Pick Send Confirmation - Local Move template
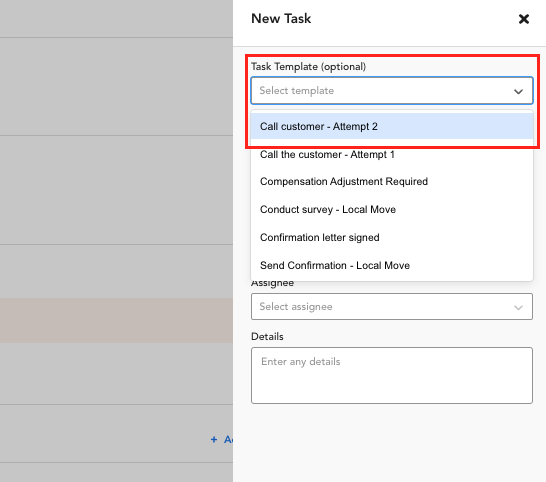 pyautogui.click(x=392, y=265)
